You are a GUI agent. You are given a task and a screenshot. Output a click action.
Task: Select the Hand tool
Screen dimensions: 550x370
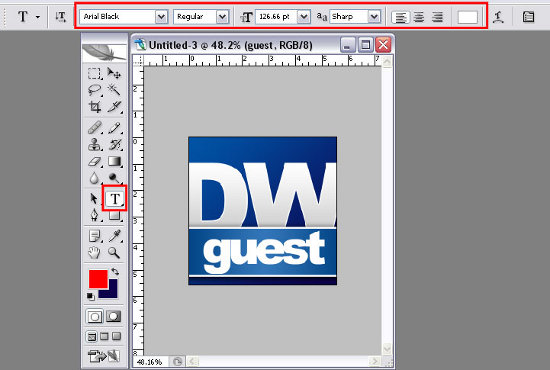click(94, 253)
